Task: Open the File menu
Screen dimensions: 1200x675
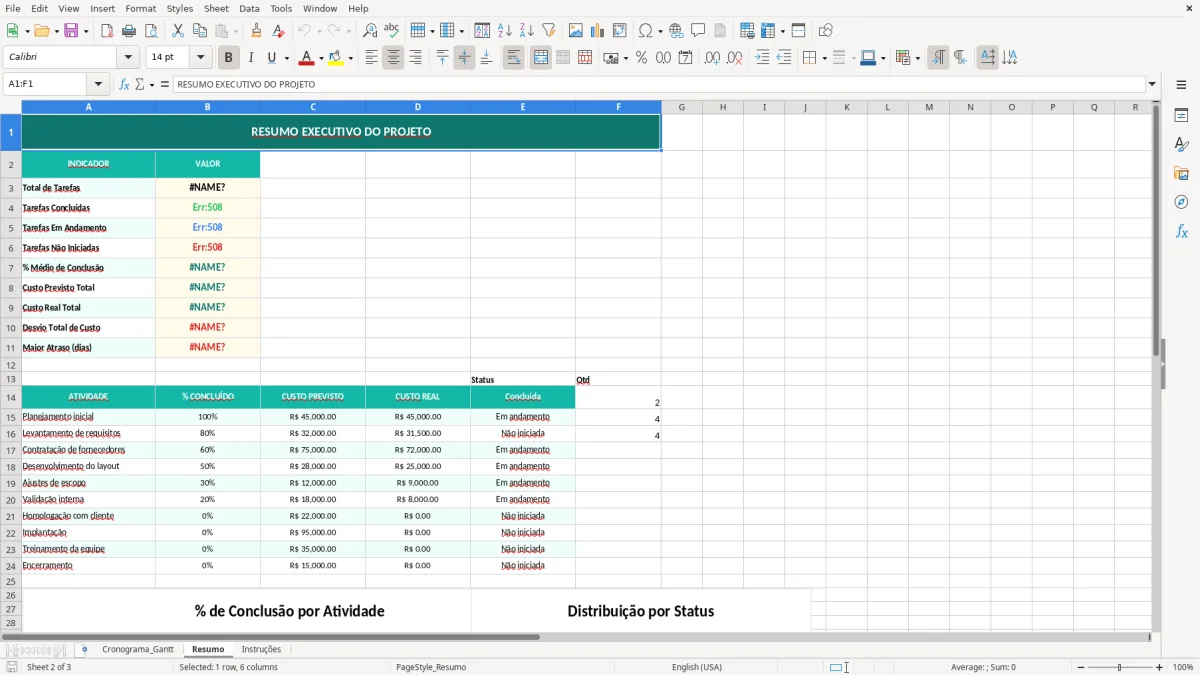Action: [12, 8]
